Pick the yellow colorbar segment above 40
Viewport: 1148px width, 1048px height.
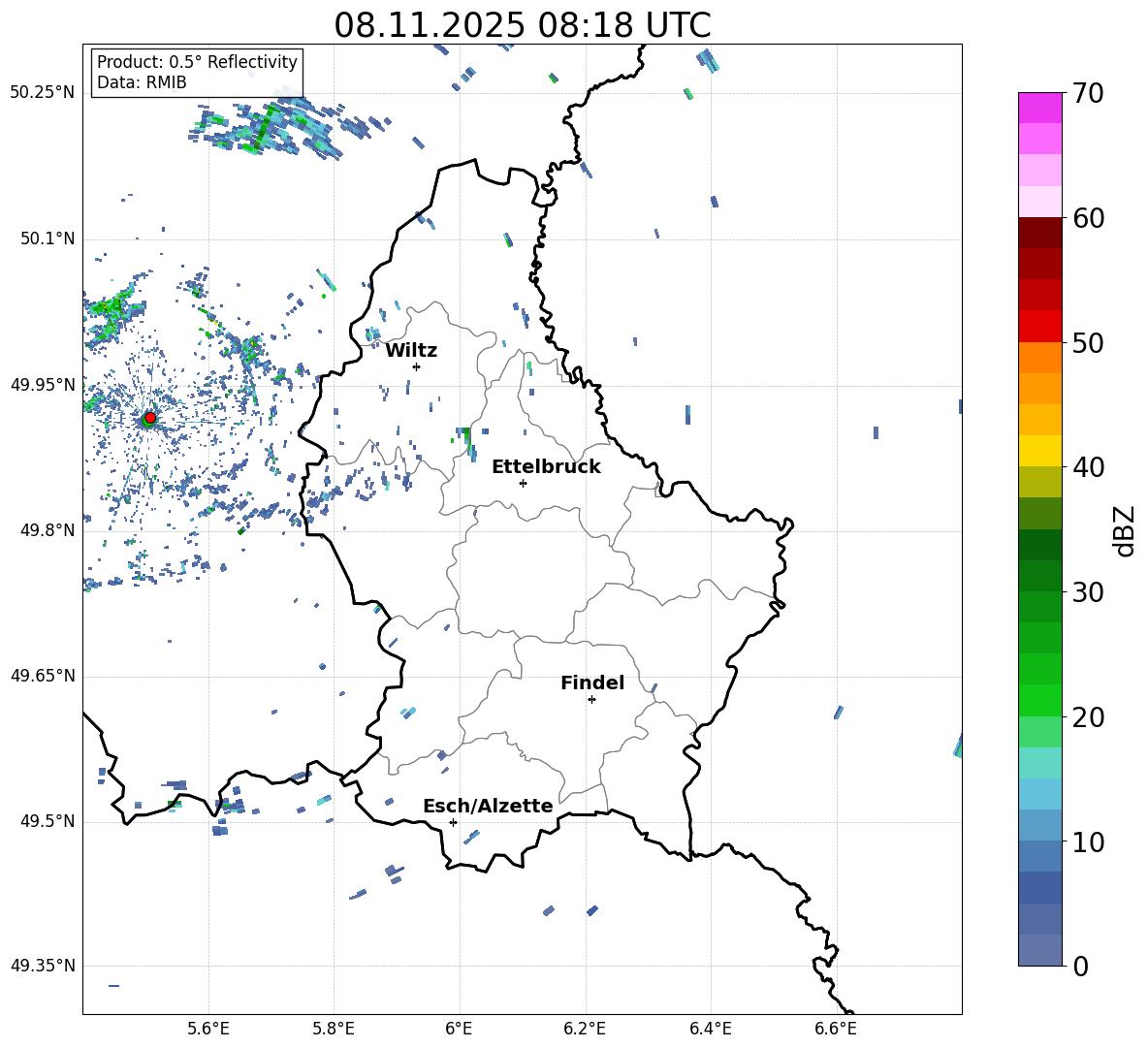coord(1039,451)
